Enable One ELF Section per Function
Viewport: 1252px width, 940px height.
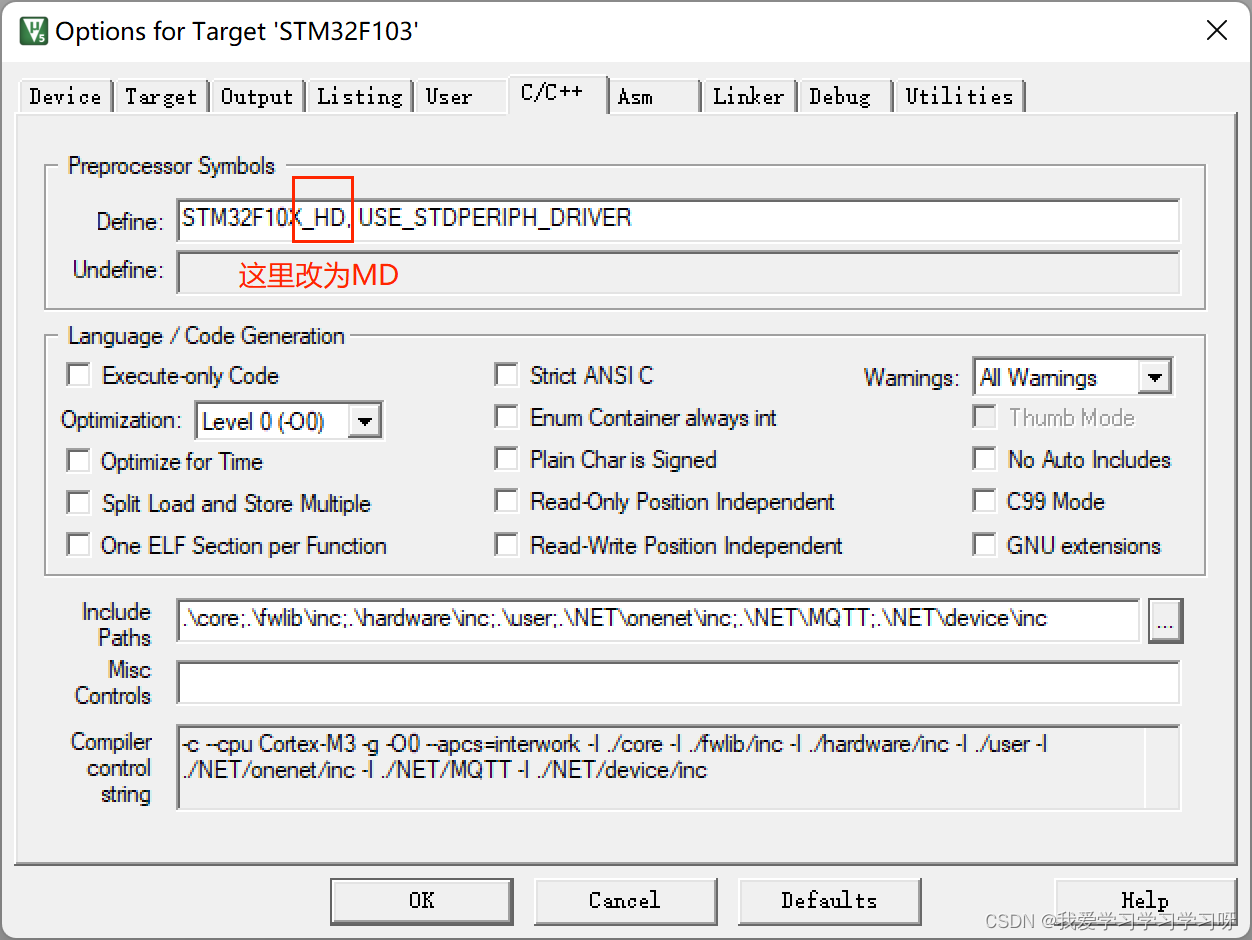point(78,546)
